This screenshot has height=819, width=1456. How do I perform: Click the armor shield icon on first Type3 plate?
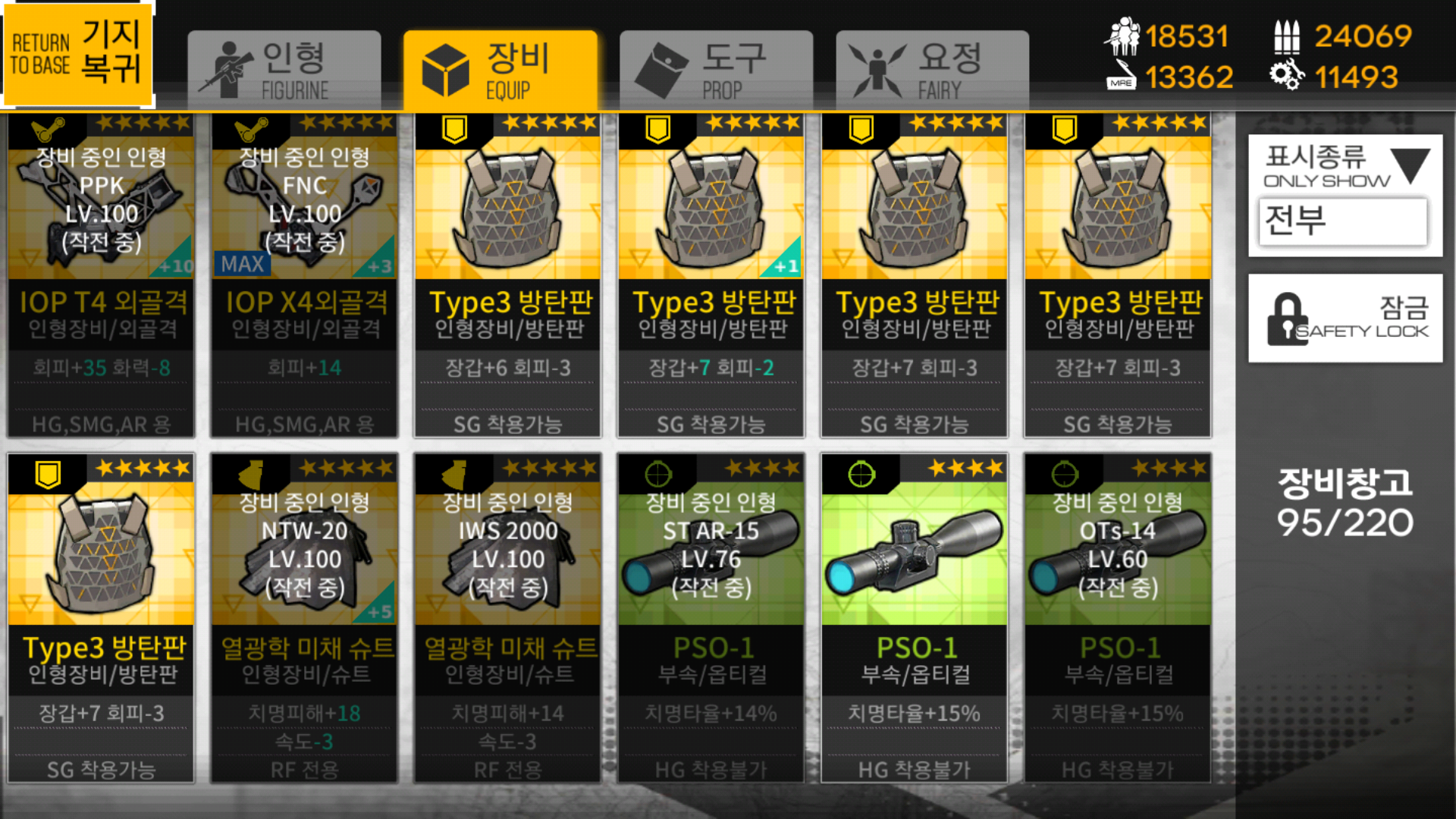pyautogui.click(x=455, y=130)
